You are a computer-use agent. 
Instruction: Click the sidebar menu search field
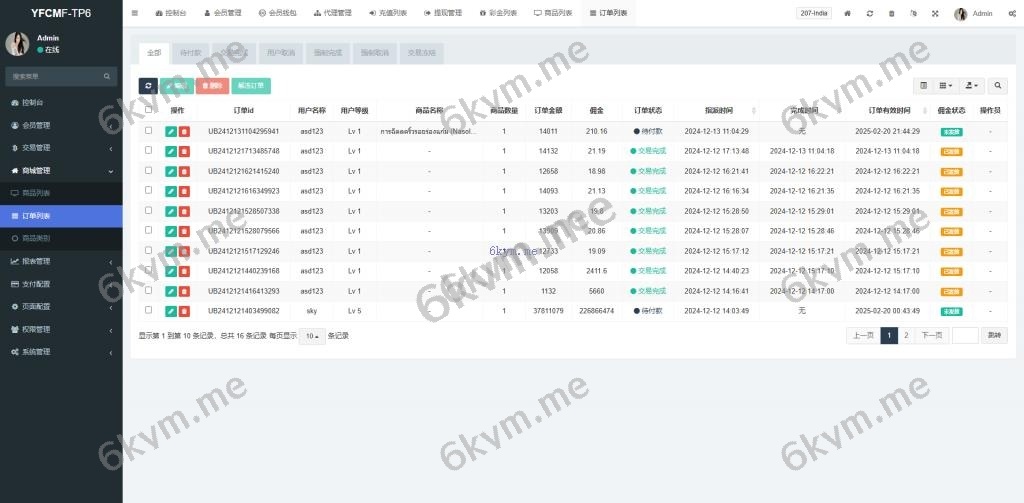tap(60, 76)
